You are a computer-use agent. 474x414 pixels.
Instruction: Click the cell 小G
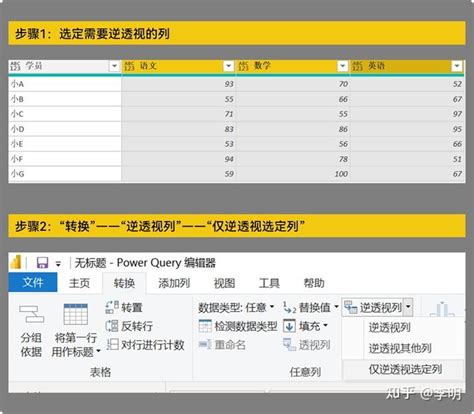click(65, 174)
